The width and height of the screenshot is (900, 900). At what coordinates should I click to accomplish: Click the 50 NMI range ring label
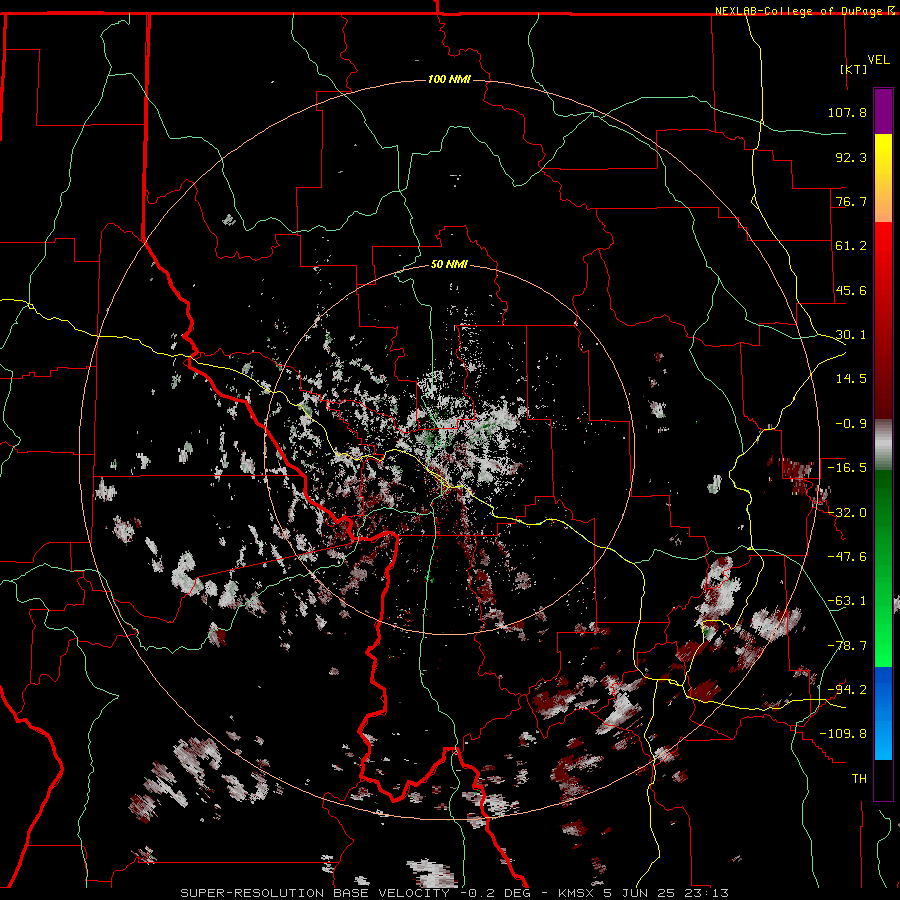pyautogui.click(x=449, y=264)
